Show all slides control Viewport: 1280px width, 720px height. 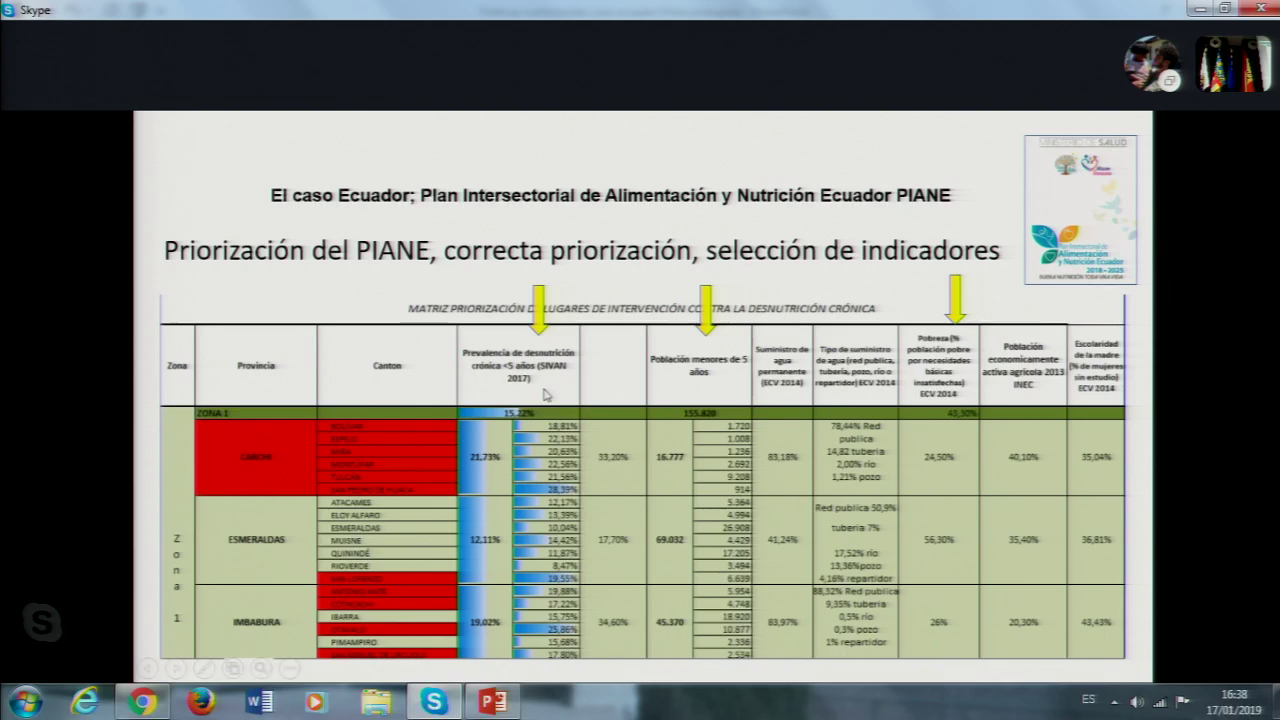pyautogui.click(x=233, y=668)
